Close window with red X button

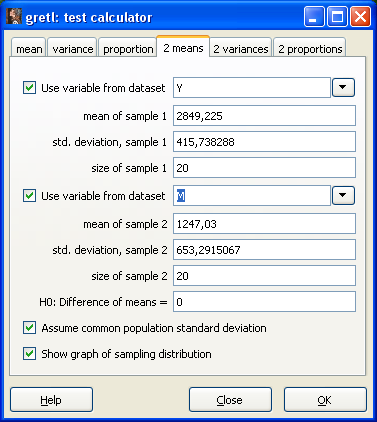coord(360,17)
